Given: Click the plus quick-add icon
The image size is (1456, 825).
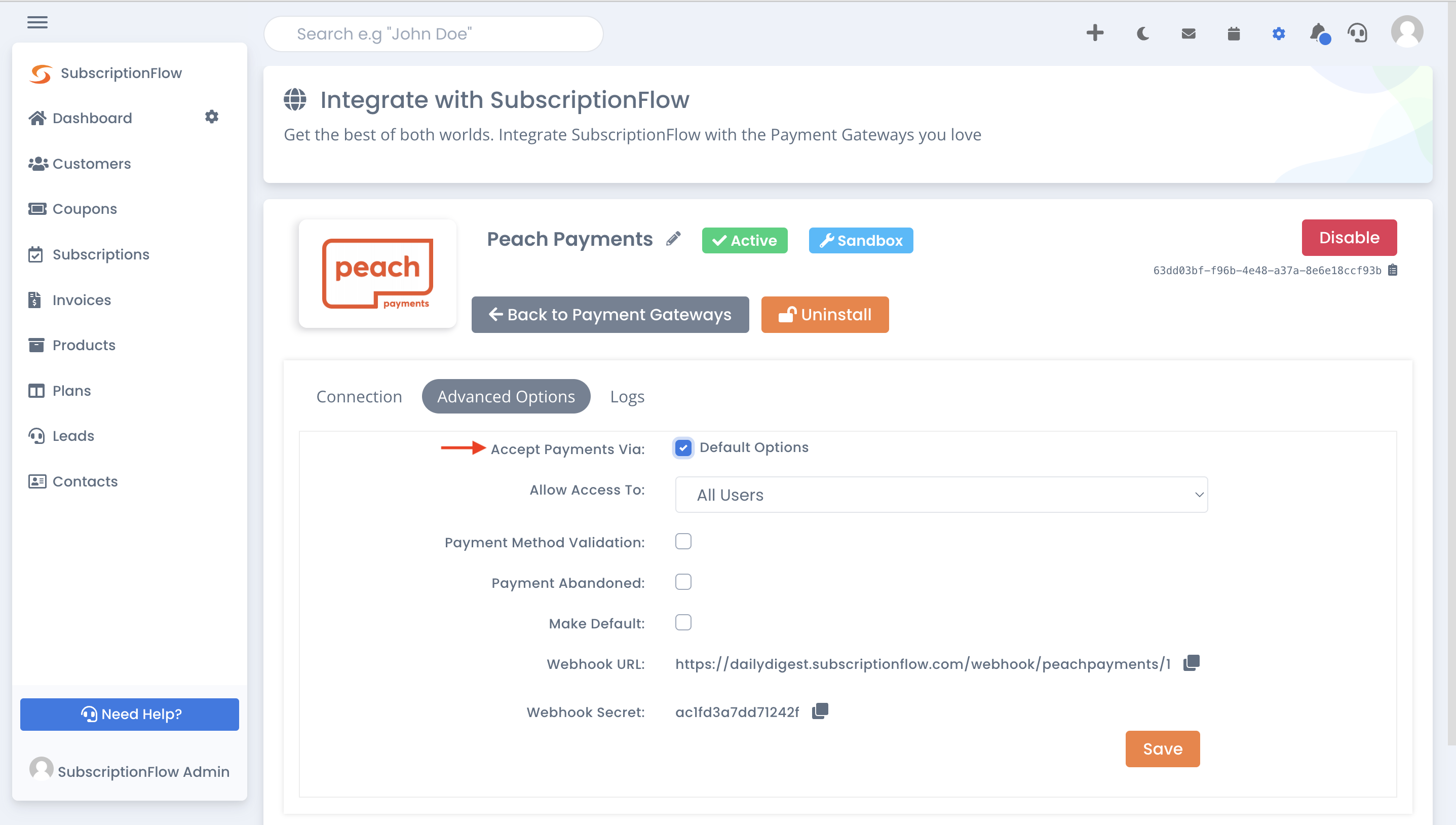Looking at the screenshot, I should (x=1095, y=33).
